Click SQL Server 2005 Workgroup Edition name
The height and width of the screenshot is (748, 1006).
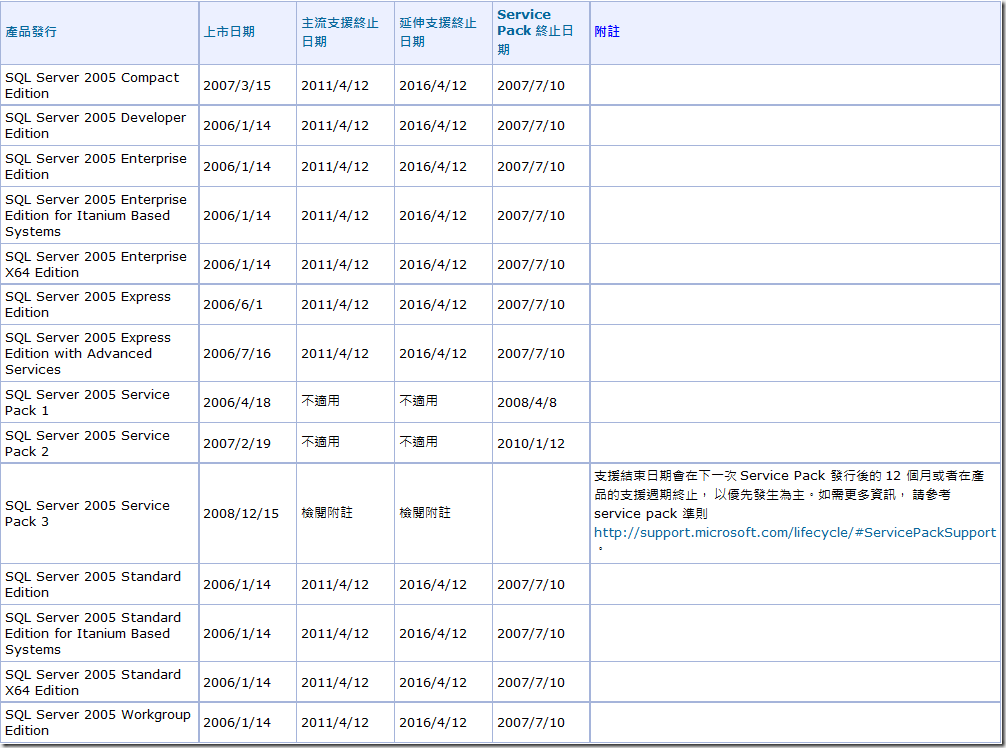click(x=98, y=722)
